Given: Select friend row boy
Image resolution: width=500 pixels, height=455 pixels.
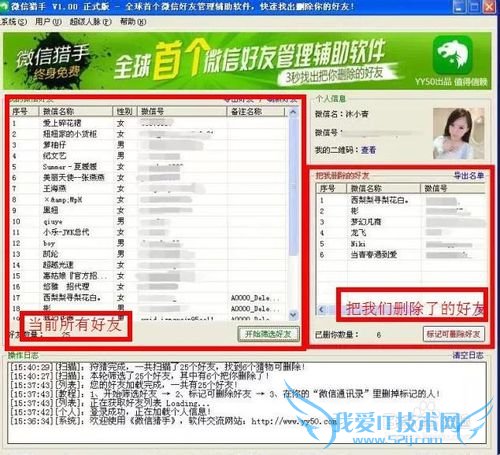Looking at the screenshot, I should click(149, 243).
